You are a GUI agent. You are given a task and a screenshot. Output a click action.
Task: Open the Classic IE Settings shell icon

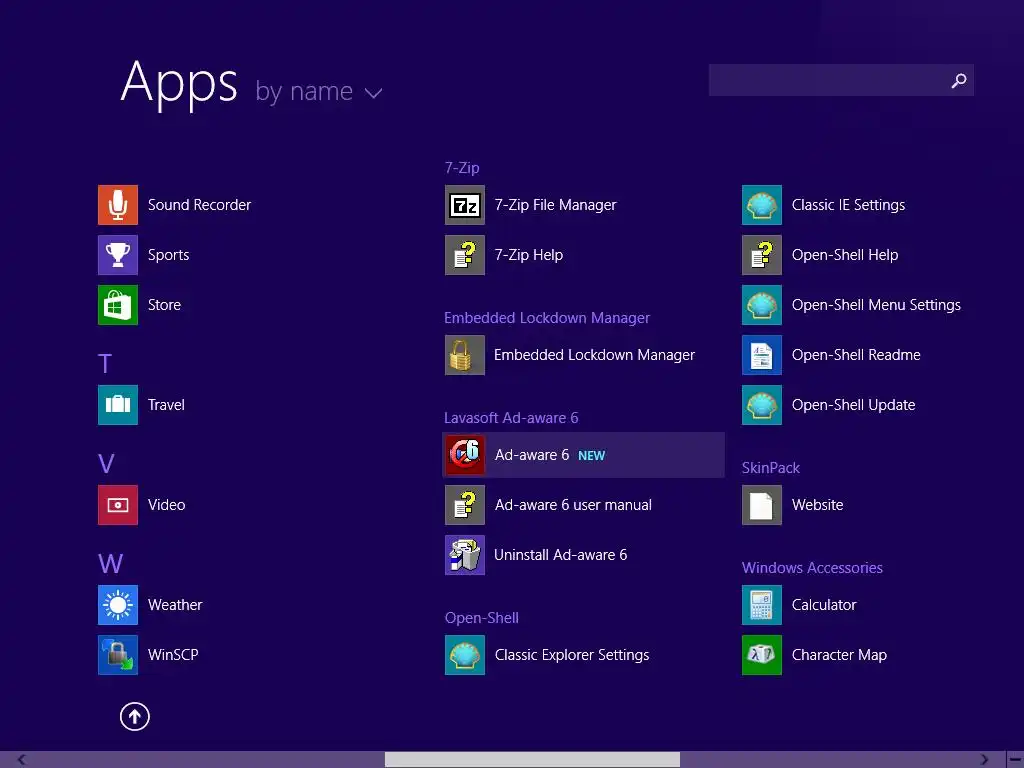761,205
